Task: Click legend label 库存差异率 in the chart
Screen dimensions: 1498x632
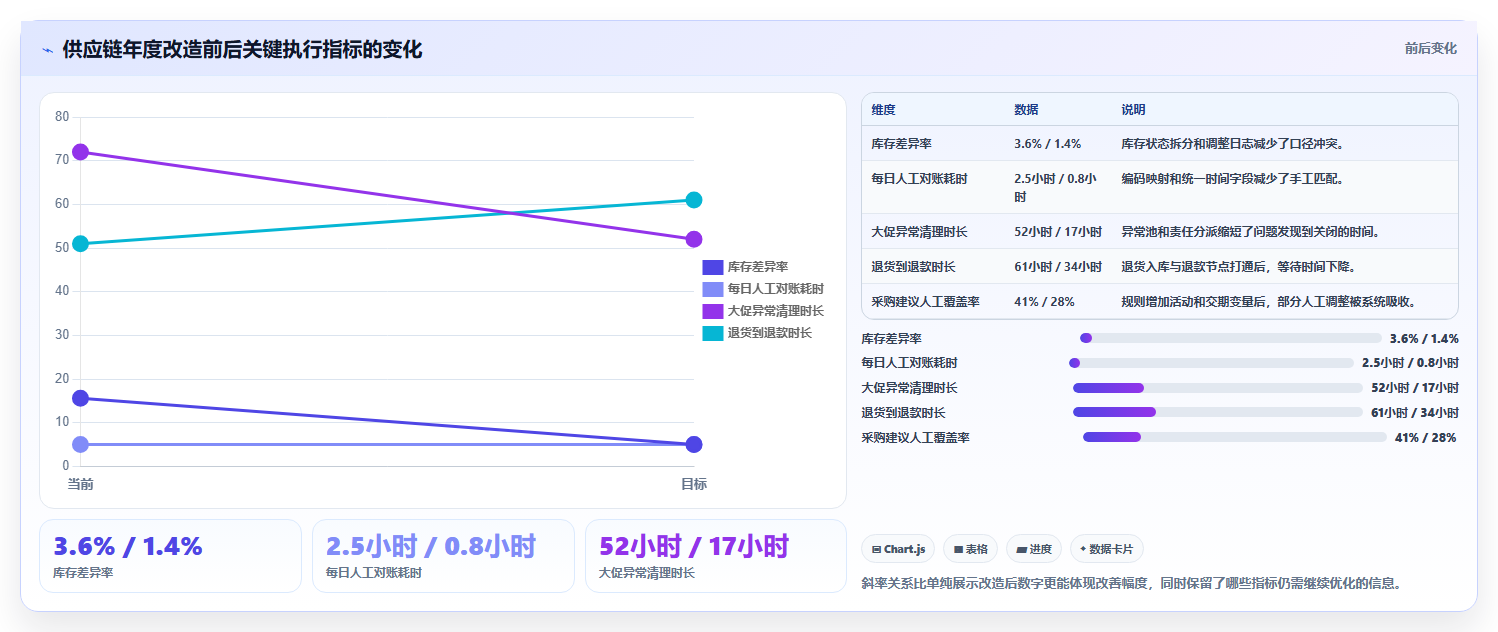Action: tap(758, 267)
